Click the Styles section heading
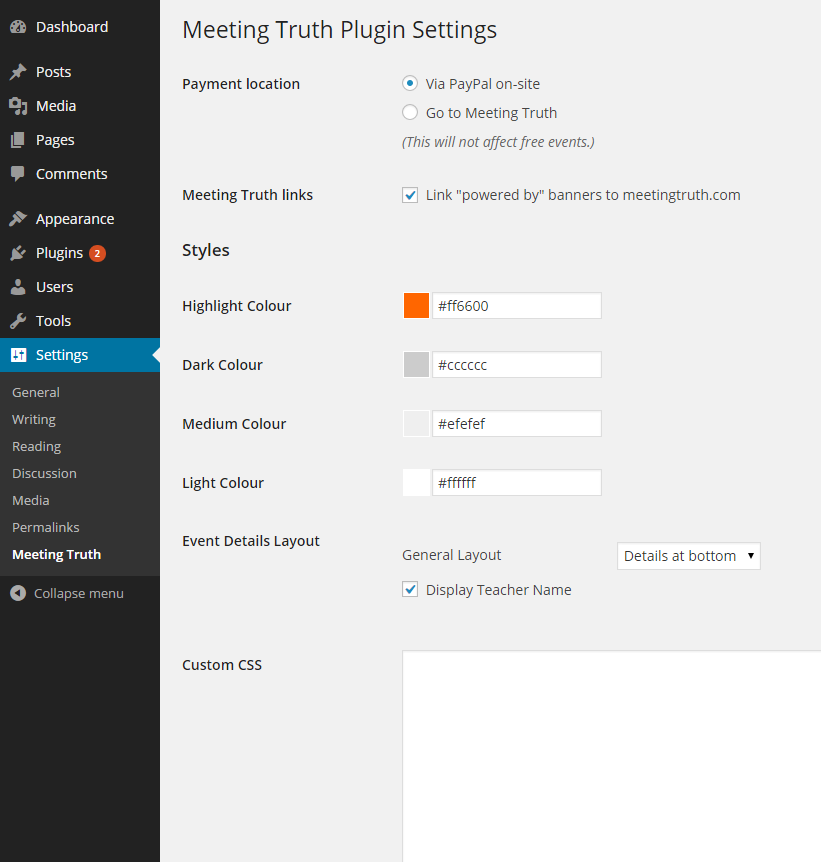This screenshot has width=821, height=862. [x=206, y=251]
